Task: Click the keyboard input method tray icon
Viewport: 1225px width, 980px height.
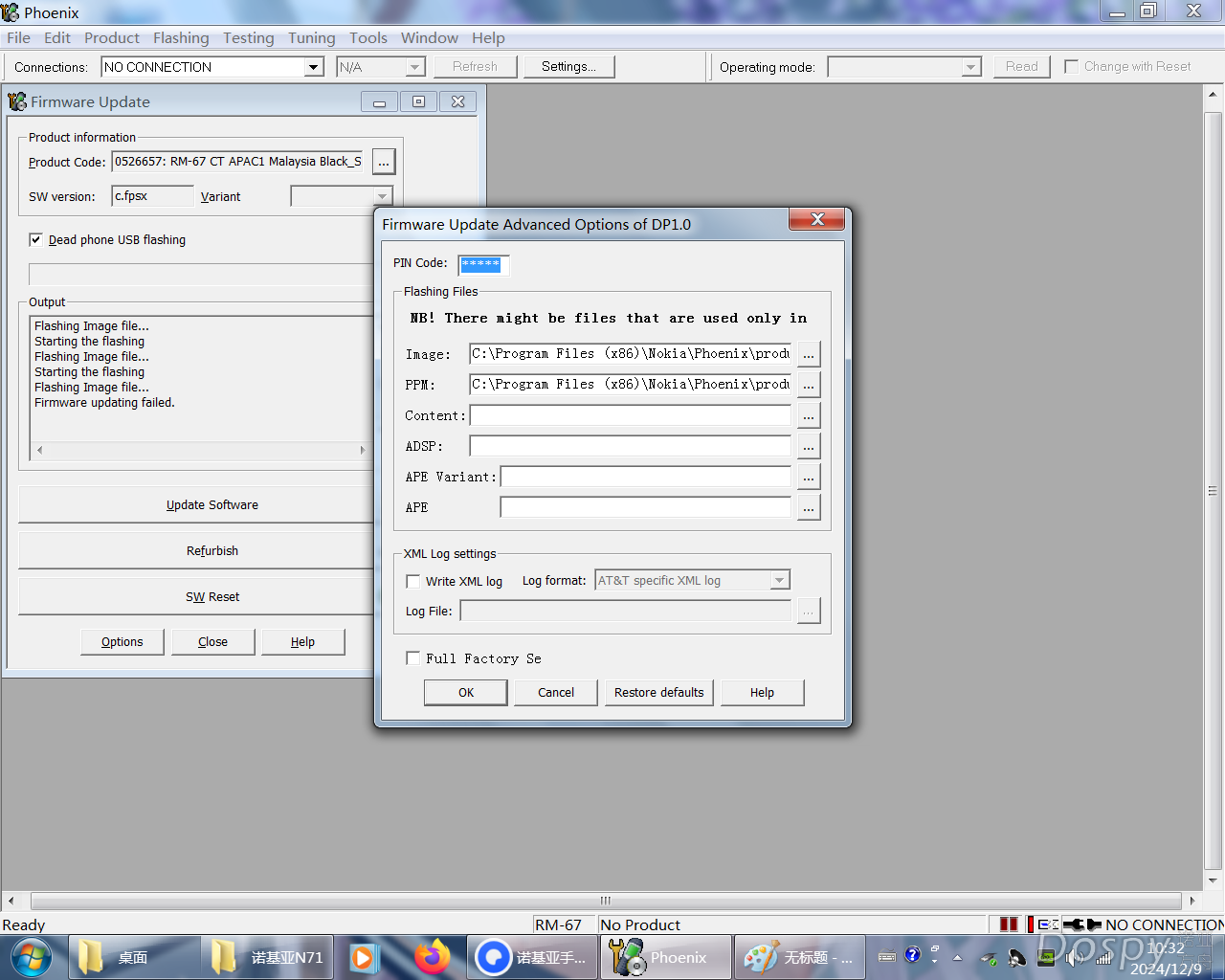Action: point(887,956)
